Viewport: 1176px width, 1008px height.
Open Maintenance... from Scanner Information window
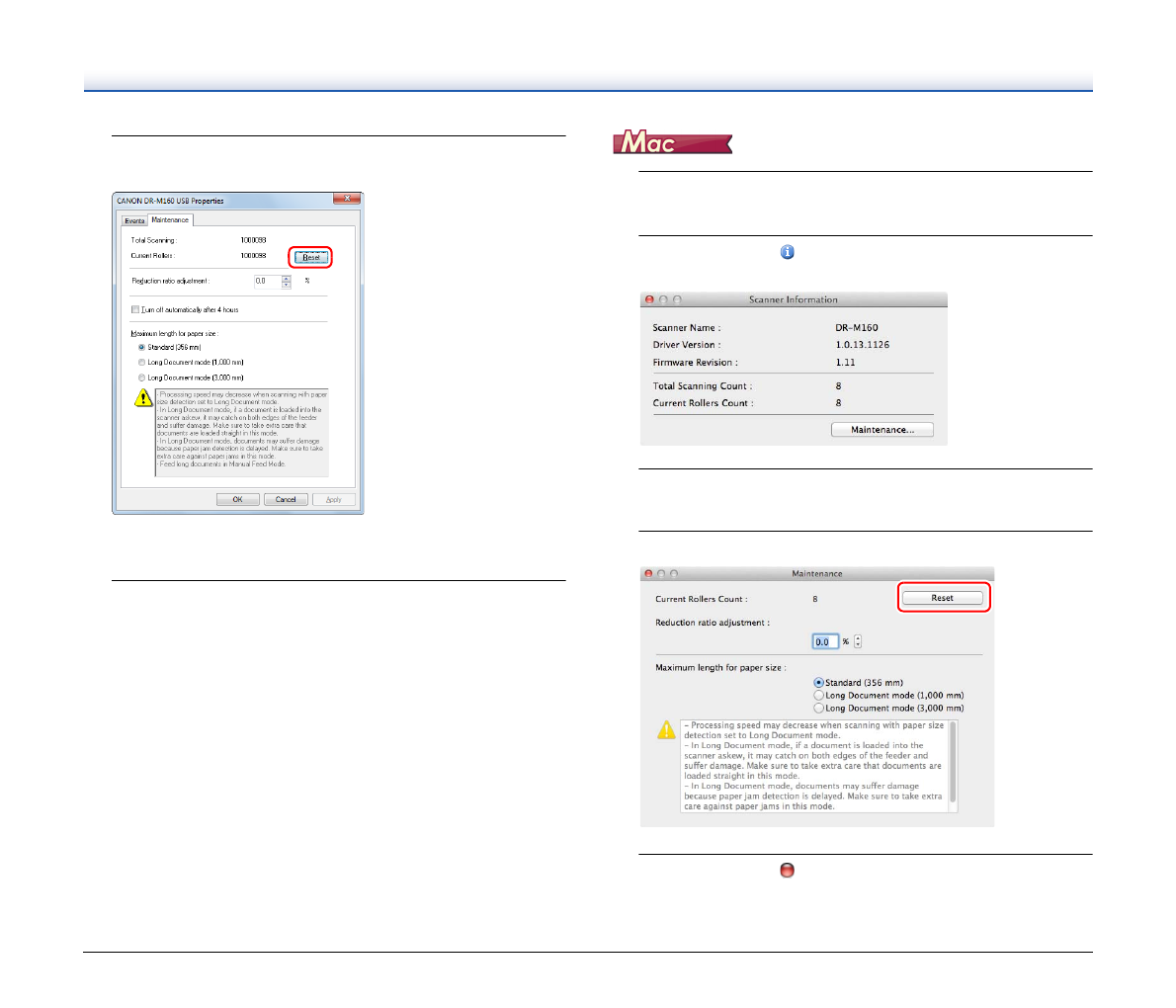pos(882,430)
